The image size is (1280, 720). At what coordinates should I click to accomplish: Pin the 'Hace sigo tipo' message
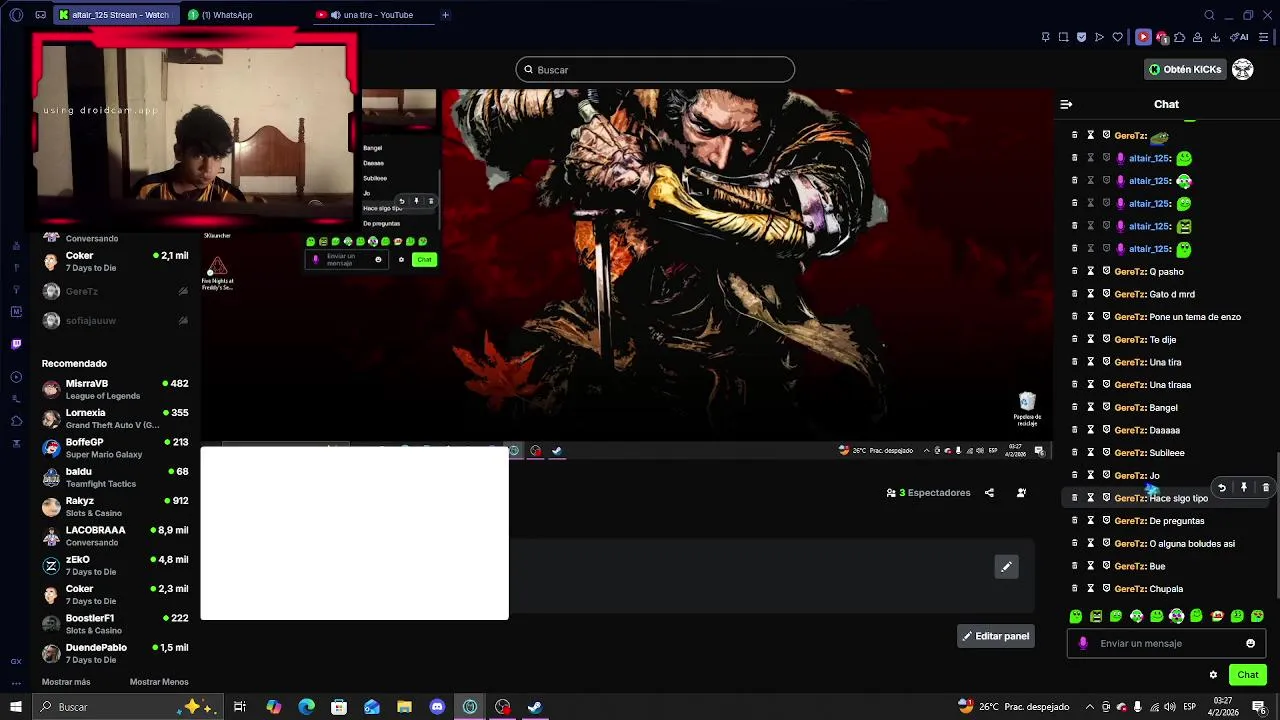[x=1243, y=487]
